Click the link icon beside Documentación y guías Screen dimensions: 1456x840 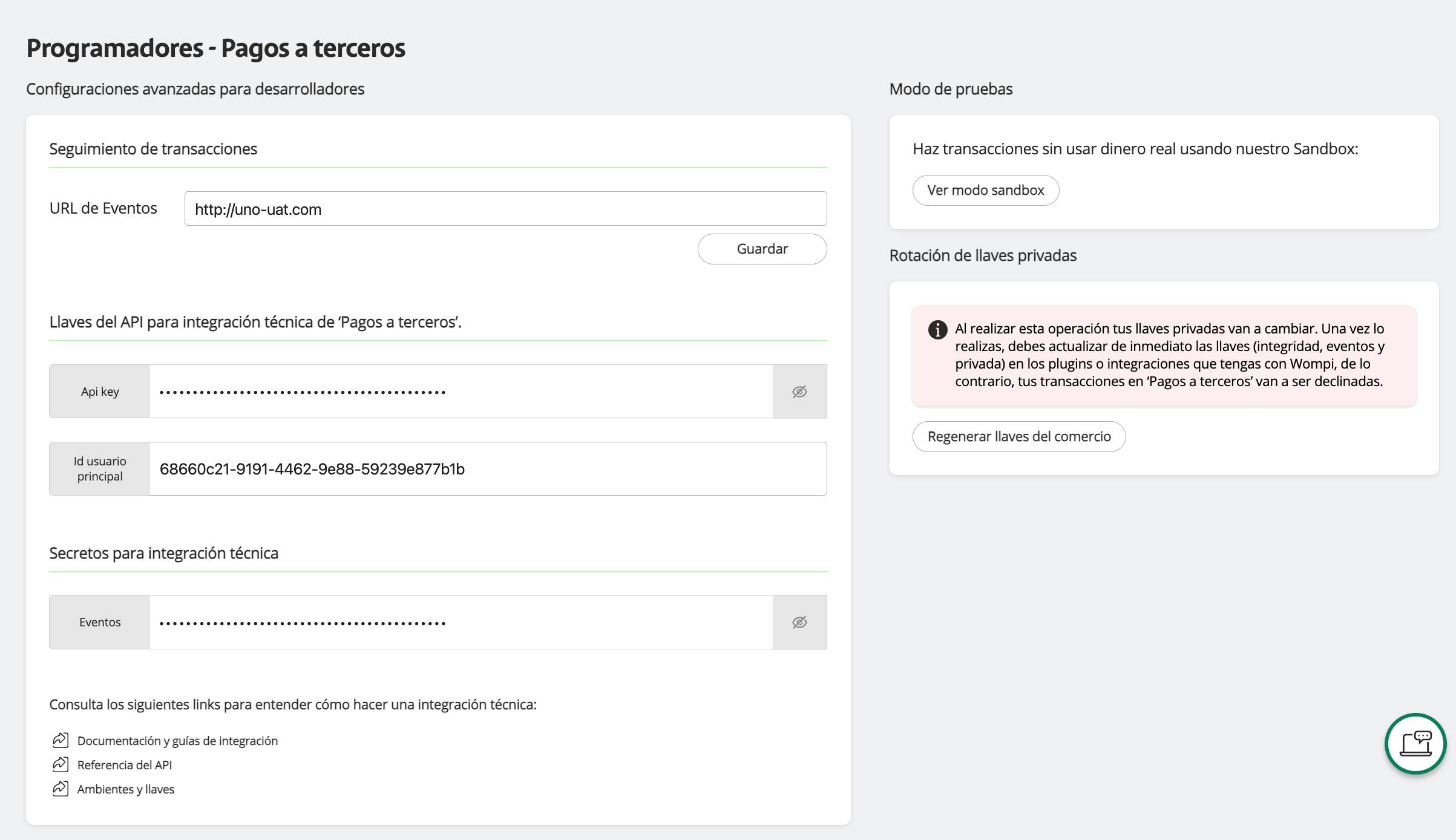(x=59, y=740)
